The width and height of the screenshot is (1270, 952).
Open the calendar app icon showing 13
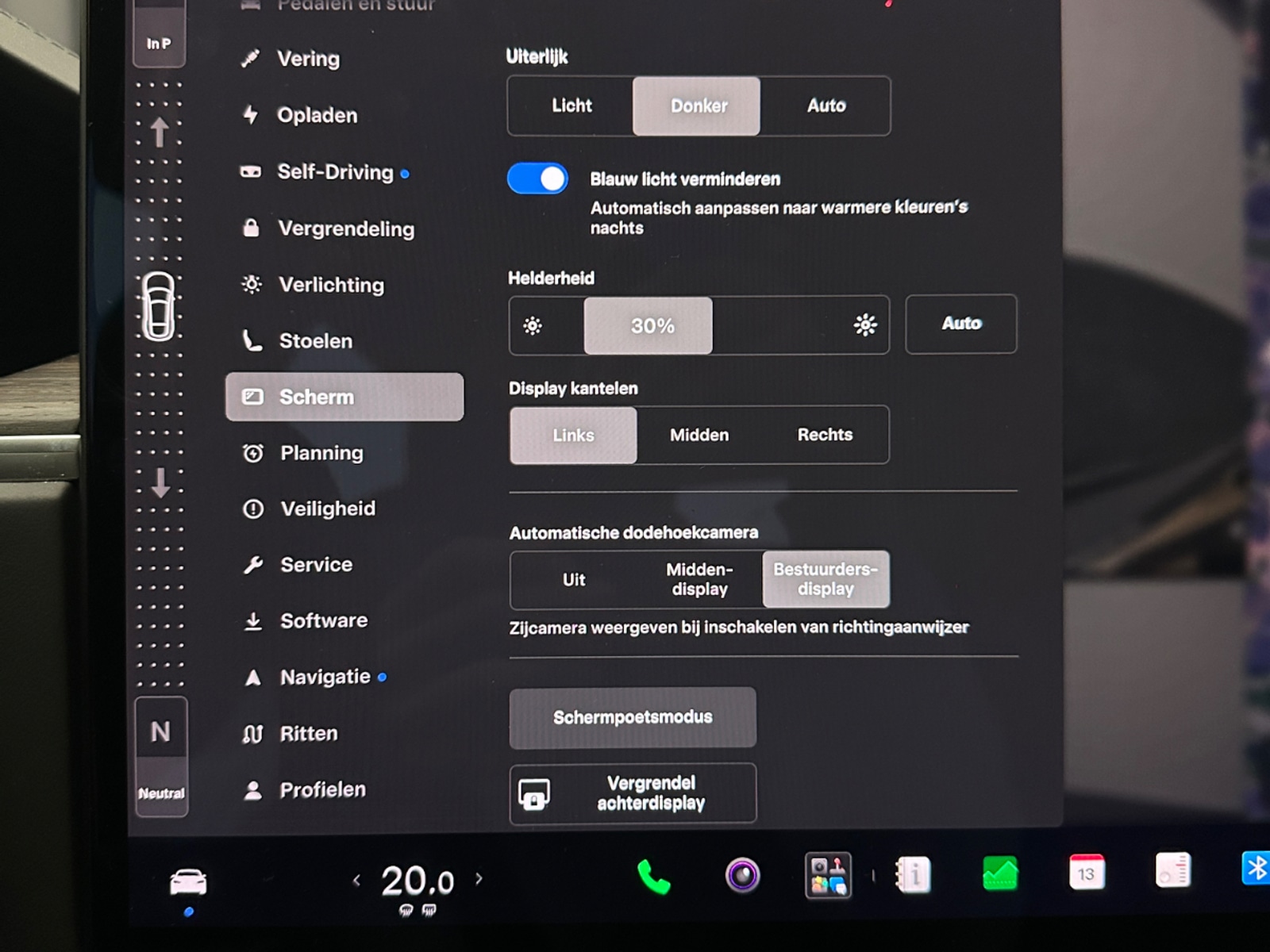1087,873
